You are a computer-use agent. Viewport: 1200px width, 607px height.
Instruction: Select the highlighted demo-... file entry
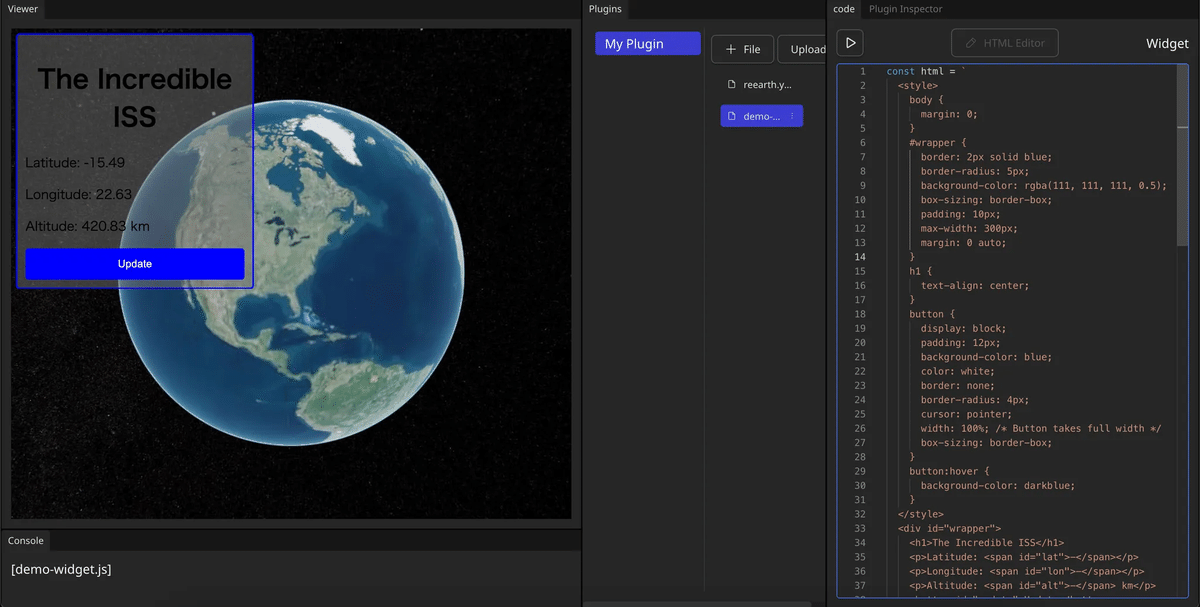coord(755,117)
